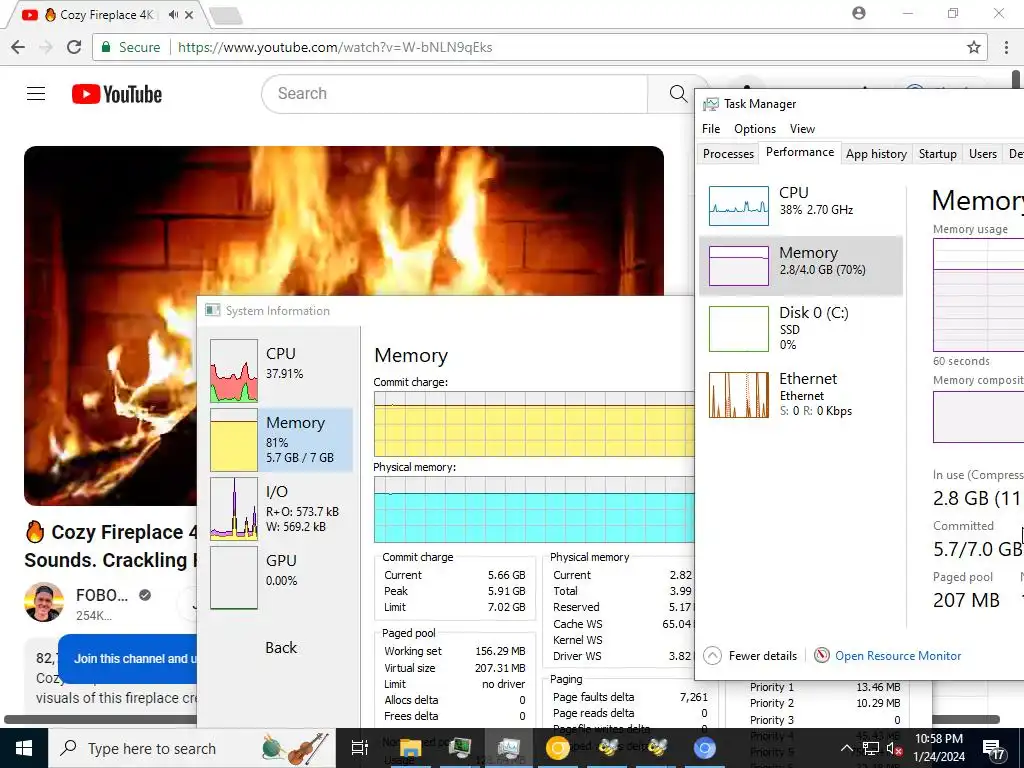Switch to the App history tab
Viewport: 1024px width, 768px height.
pyautogui.click(x=876, y=153)
